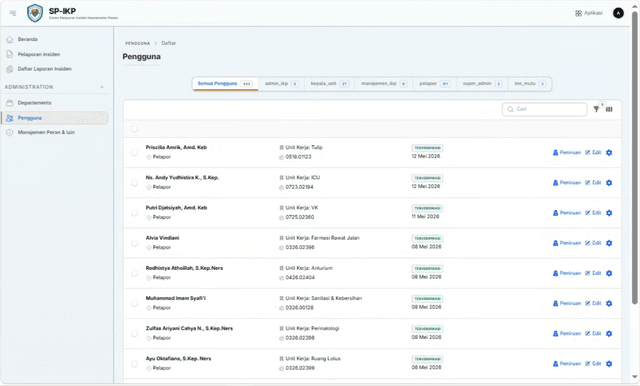640x386 pixels.
Task: Click the Cari search field
Action: 544,109
